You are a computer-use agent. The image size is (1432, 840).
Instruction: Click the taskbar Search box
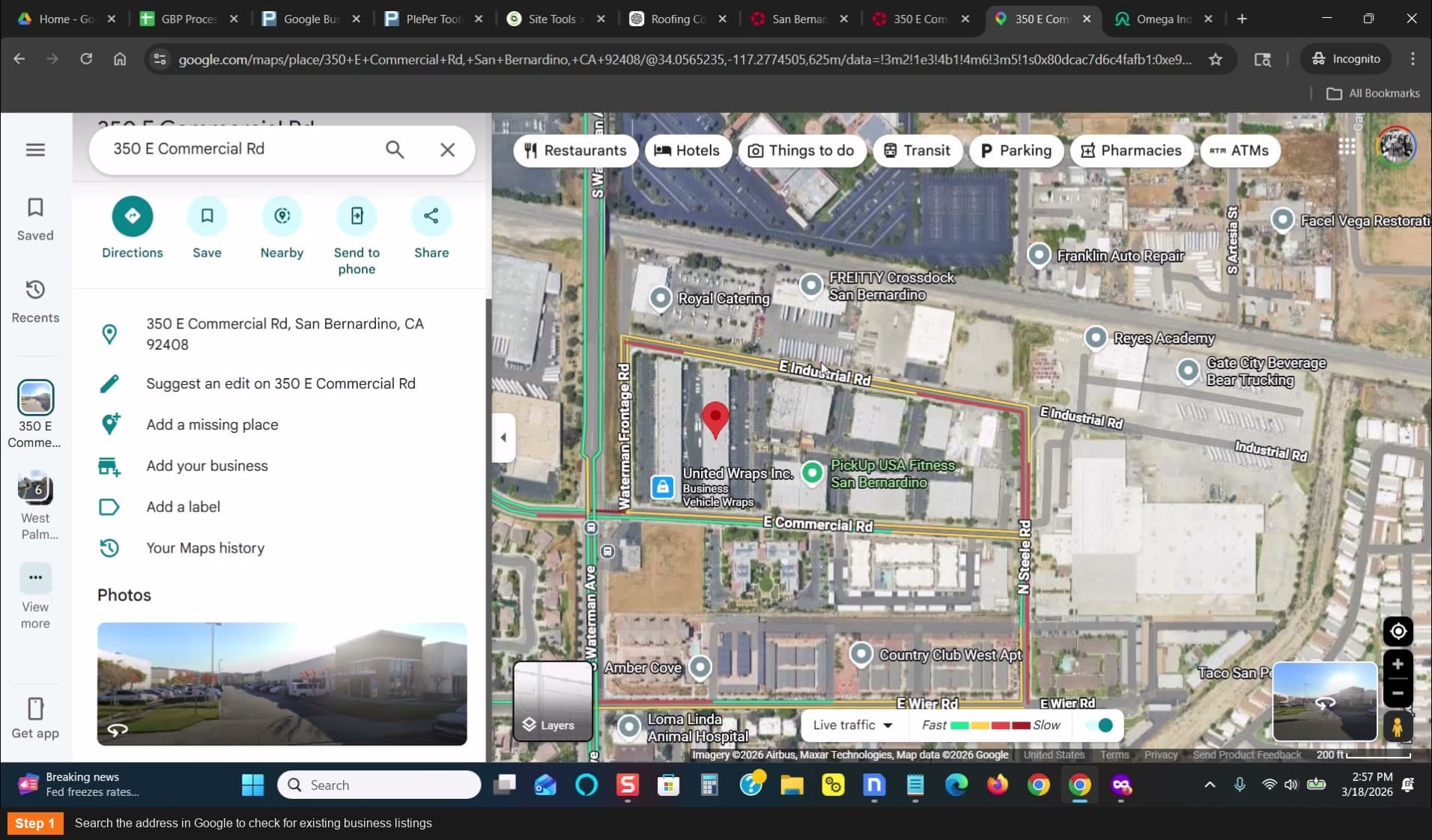pos(379,785)
